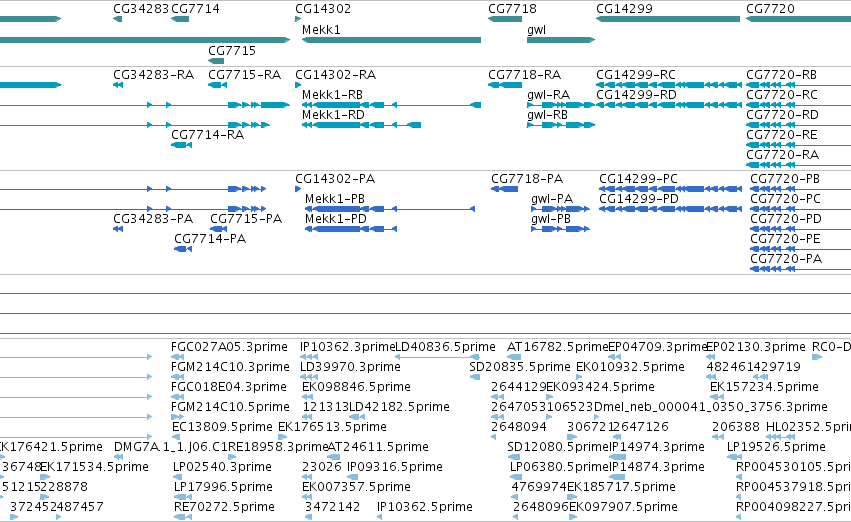Select the gwl-RB transcript label
851x522 pixels.
click(547, 115)
